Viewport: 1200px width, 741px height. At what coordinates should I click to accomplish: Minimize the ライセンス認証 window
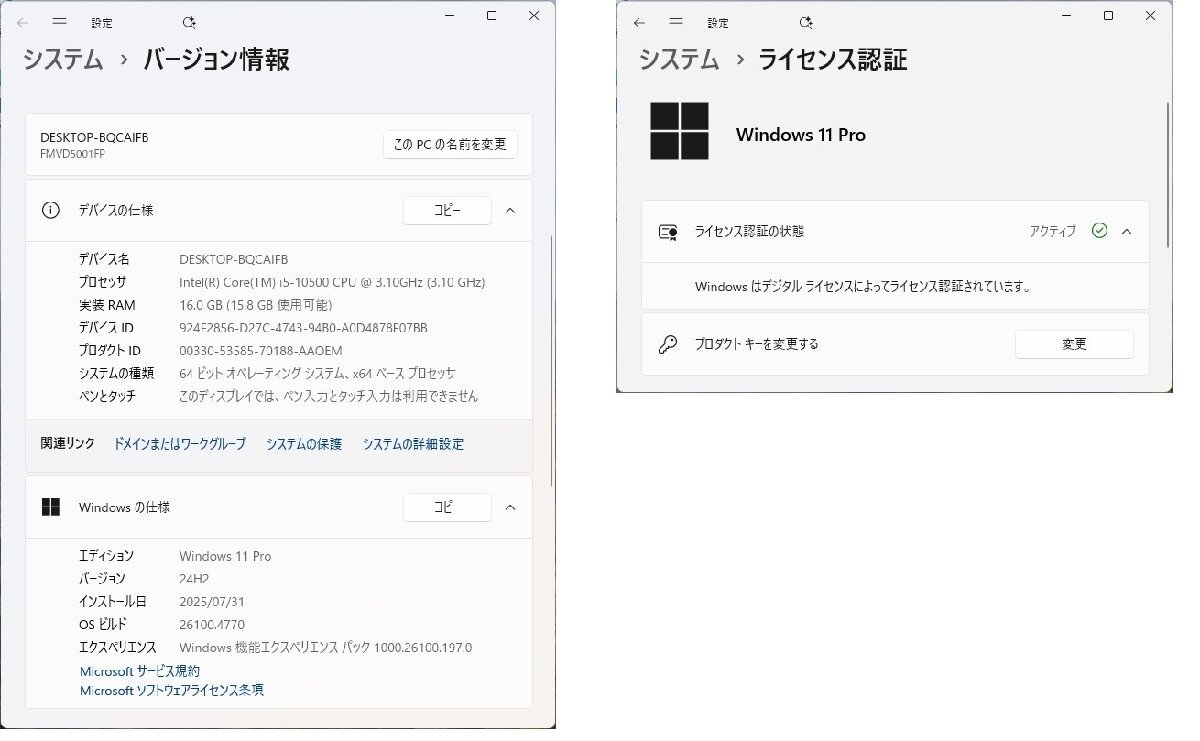point(1064,16)
